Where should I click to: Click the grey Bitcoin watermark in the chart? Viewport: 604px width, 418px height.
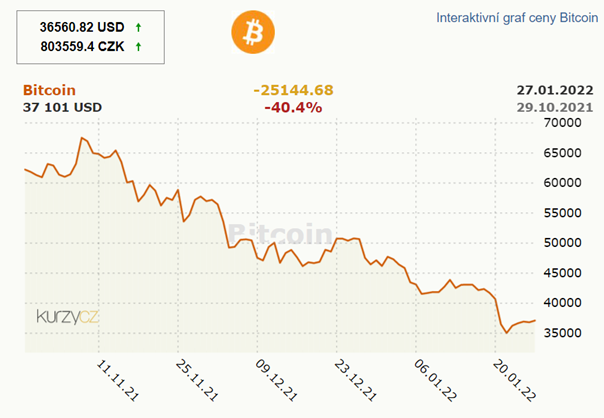point(281,233)
